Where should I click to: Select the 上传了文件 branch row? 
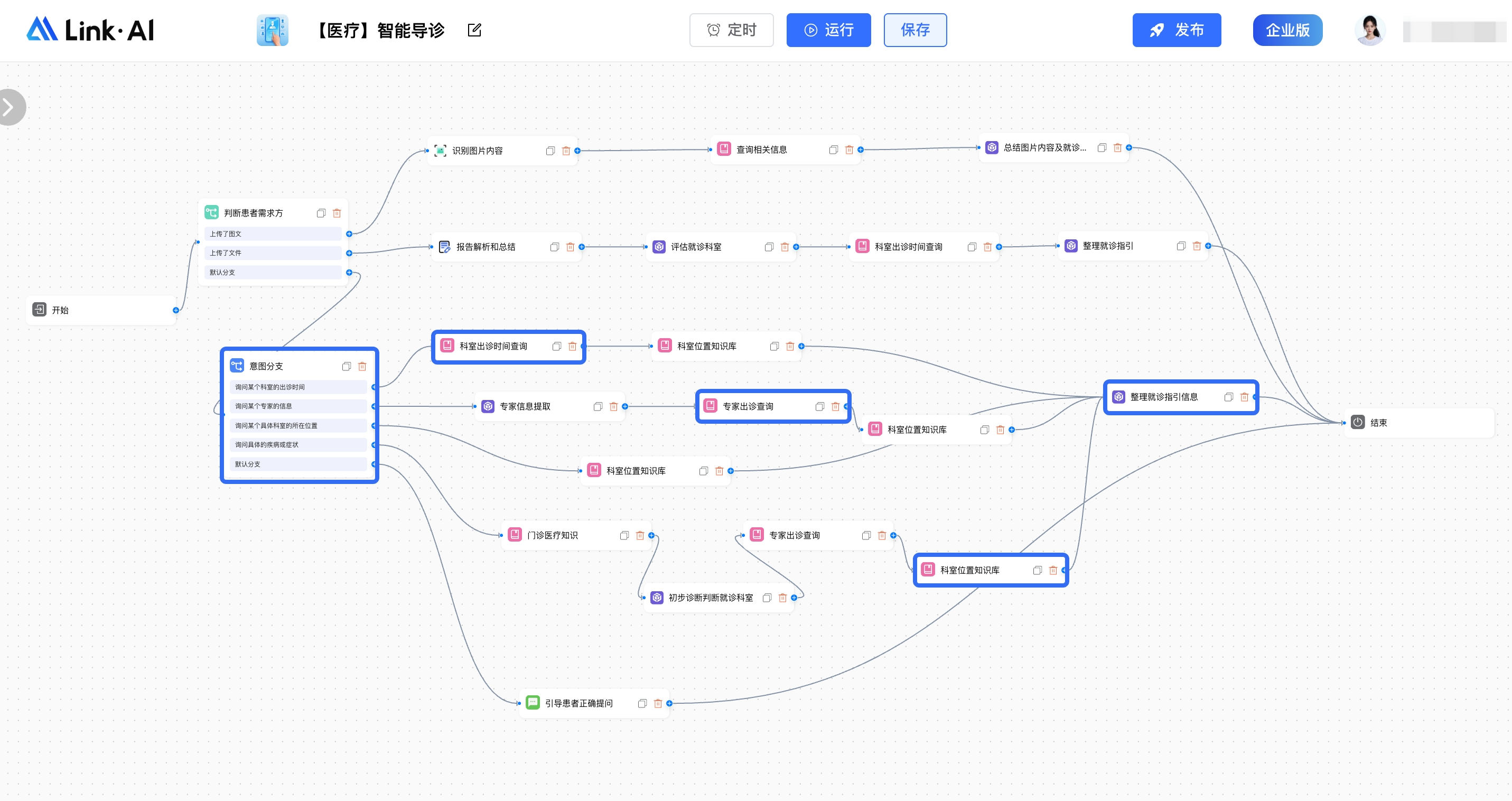pyautogui.click(x=273, y=253)
